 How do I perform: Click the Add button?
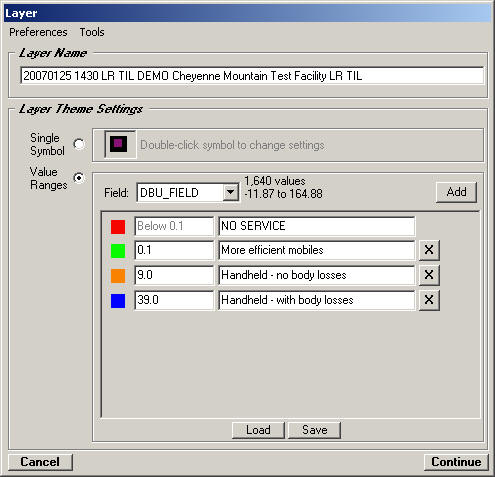click(456, 192)
